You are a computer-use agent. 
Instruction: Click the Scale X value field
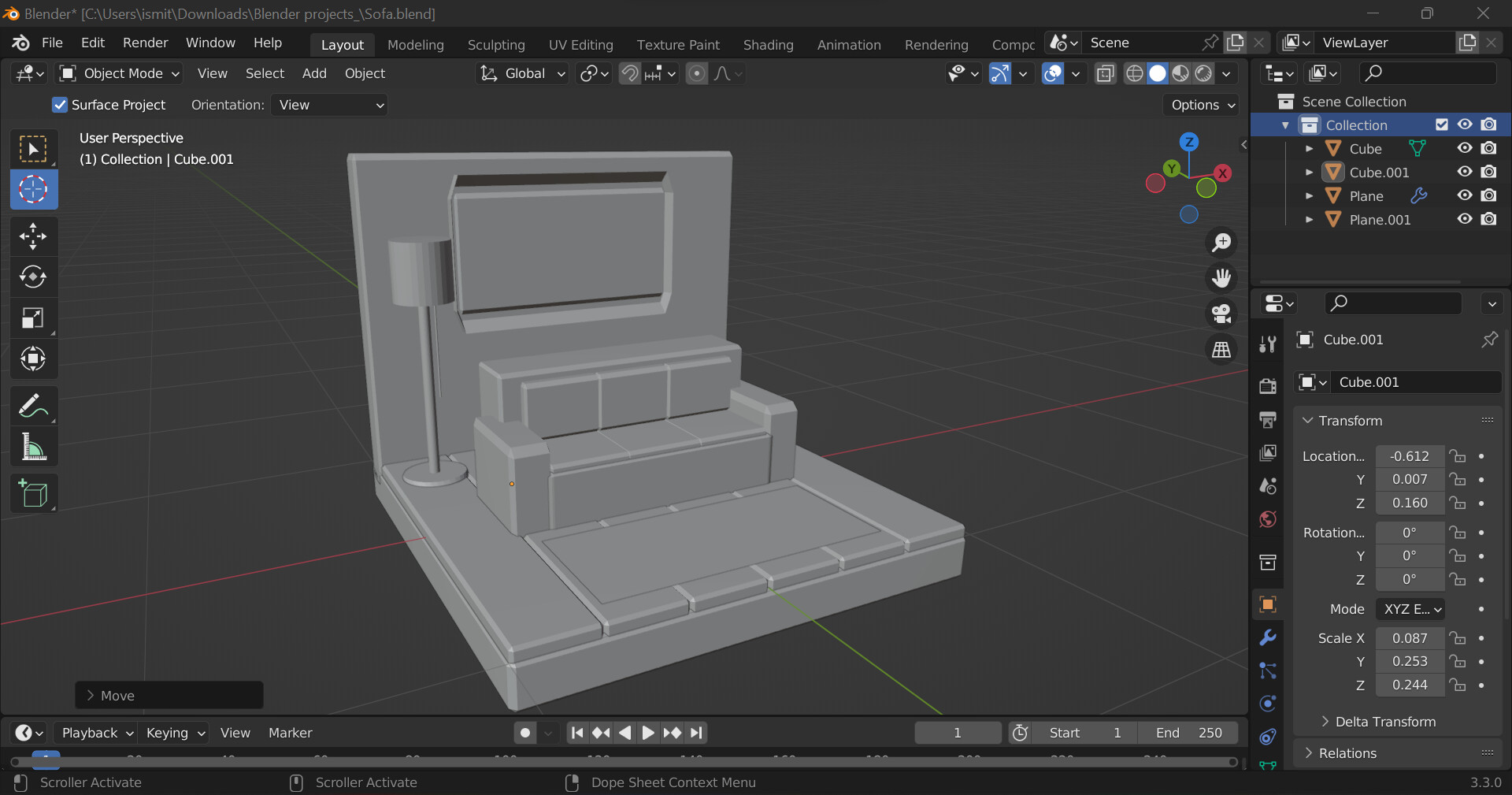coord(1409,638)
